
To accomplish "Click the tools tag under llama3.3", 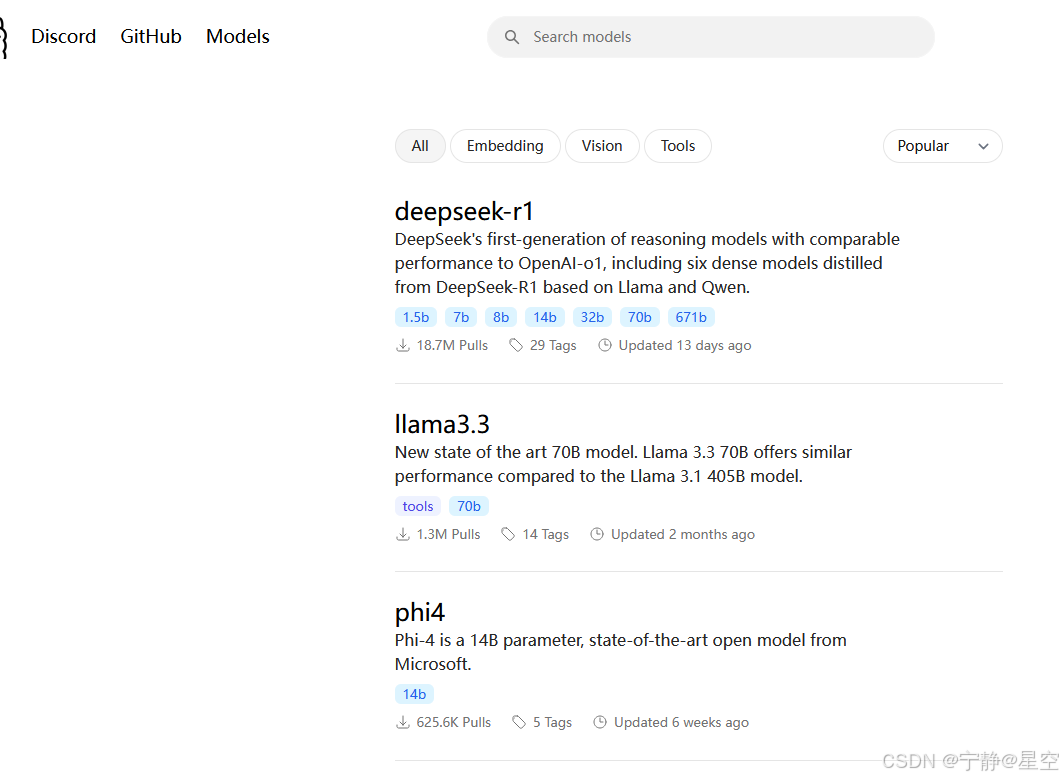I will [418, 506].
